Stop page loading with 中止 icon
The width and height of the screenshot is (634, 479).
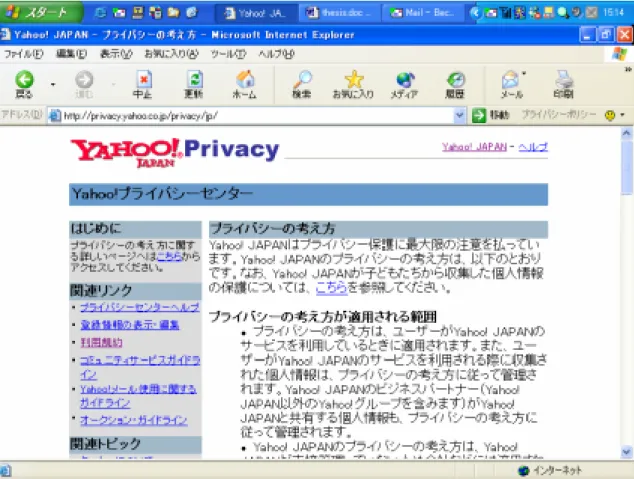pos(143,84)
